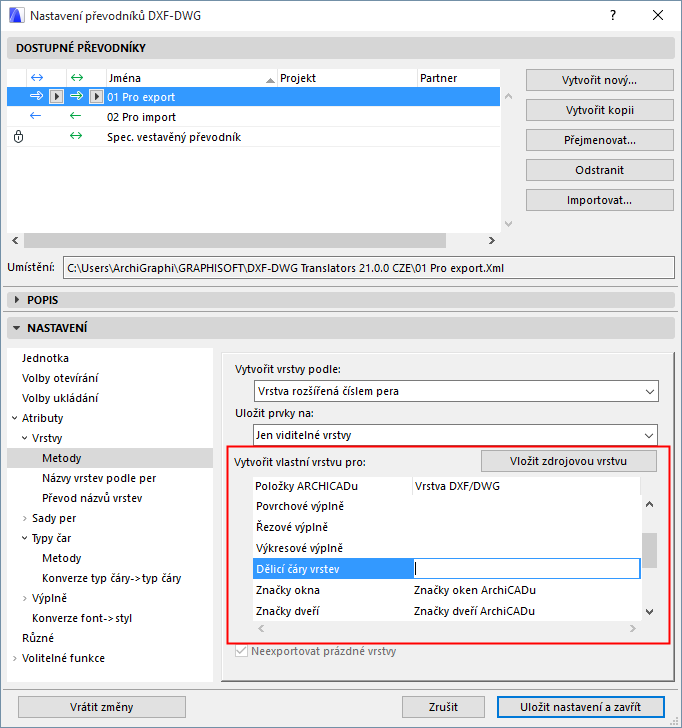Click Přejmenovat... button
The image size is (682, 728).
click(x=599, y=140)
